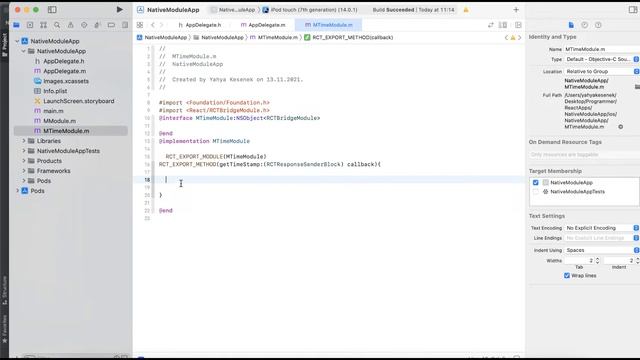Open the Indent Using dropdown
Viewport: 640px width, 360px height.
602,250
